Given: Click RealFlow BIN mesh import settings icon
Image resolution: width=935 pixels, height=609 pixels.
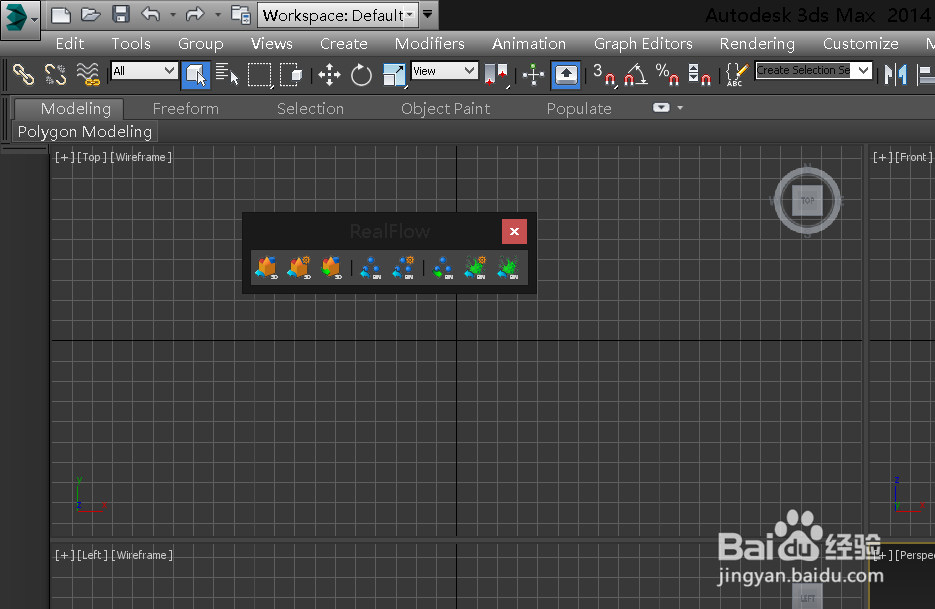Looking at the screenshot, I should pos(475,268).
